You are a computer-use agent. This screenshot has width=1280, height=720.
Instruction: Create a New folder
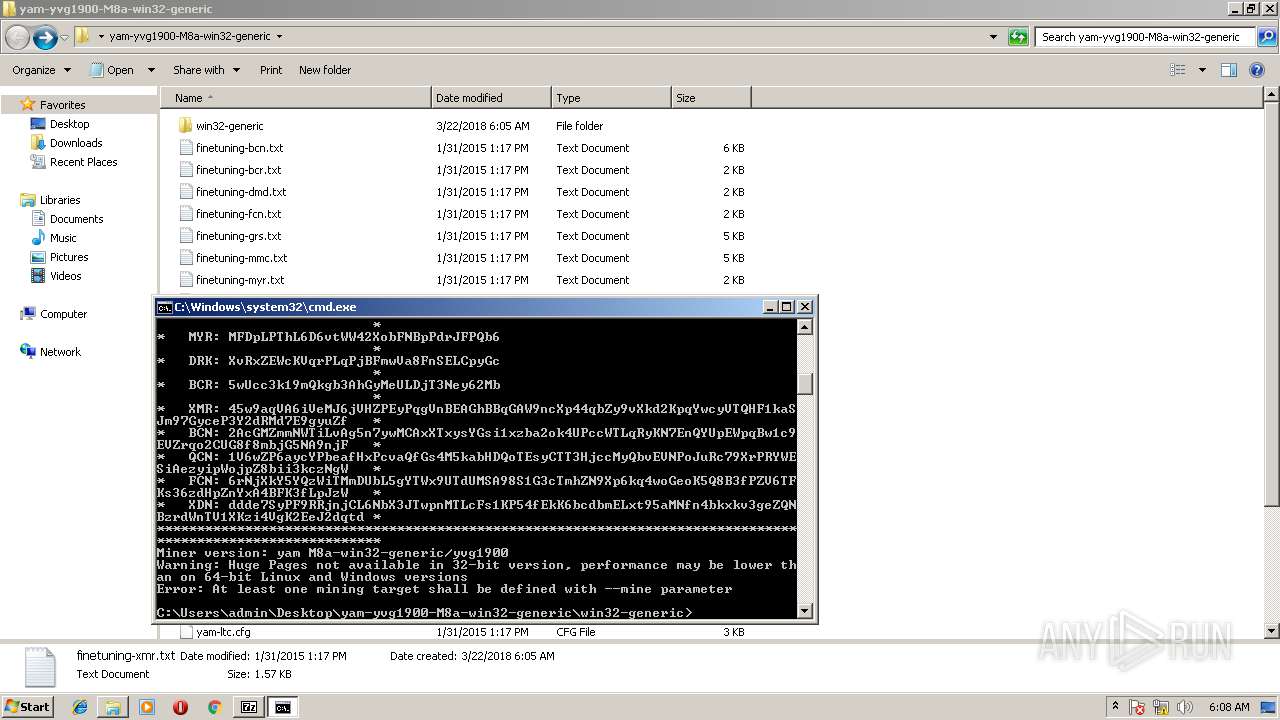pyautogui.click(x=325, y=70)
